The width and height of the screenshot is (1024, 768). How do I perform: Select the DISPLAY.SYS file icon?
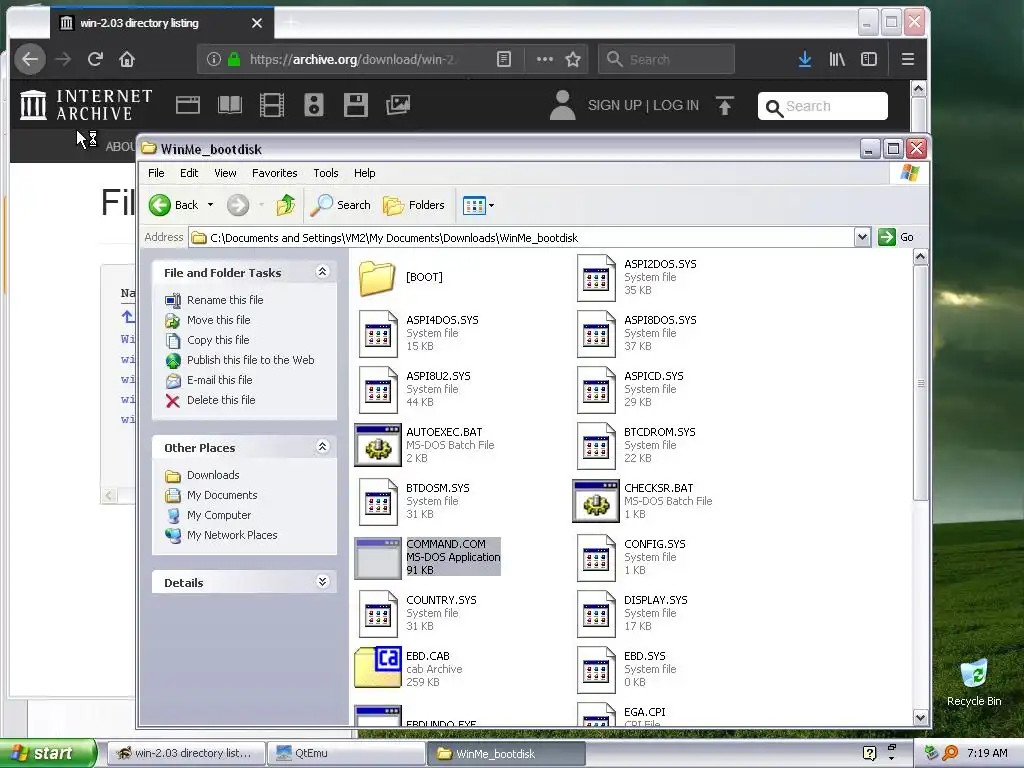tap(596, 615)
